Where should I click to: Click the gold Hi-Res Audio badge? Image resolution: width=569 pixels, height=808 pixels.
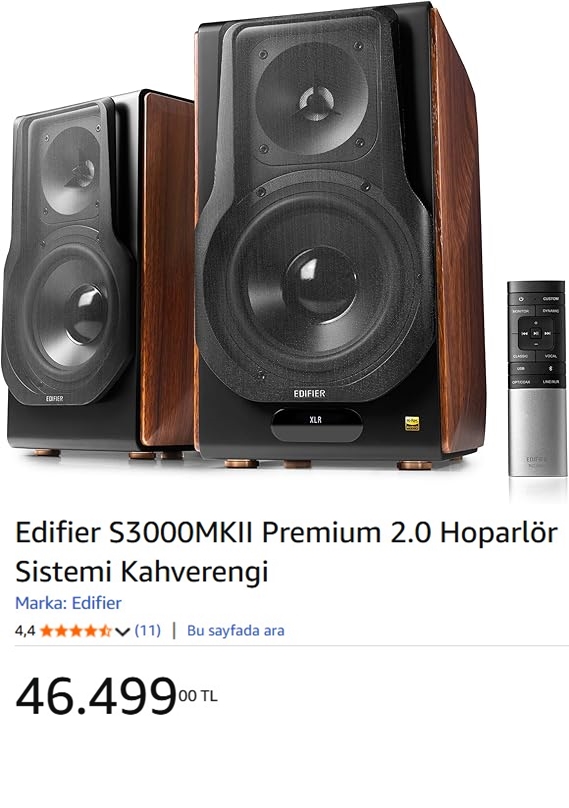412,423
